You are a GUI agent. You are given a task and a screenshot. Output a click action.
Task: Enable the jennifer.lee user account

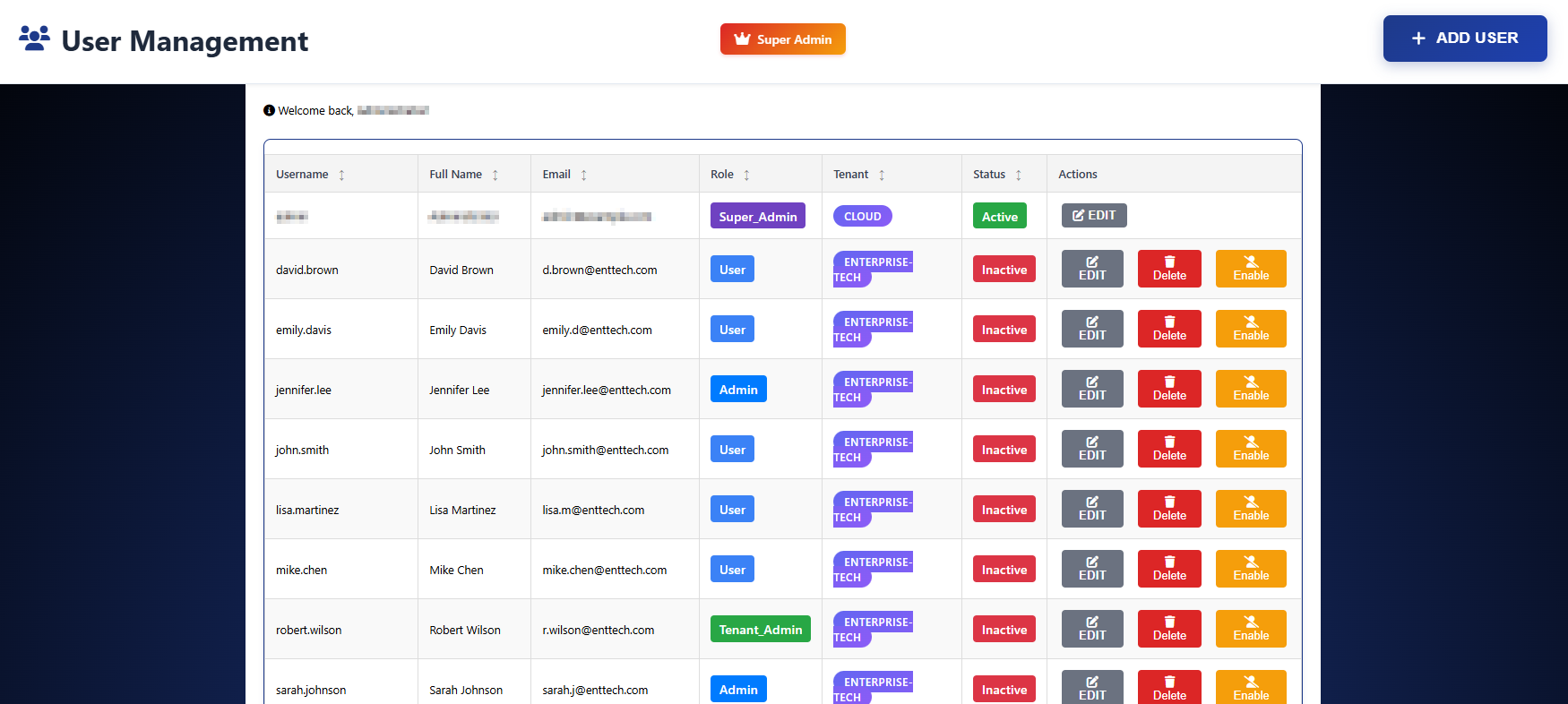point(1250,389)
